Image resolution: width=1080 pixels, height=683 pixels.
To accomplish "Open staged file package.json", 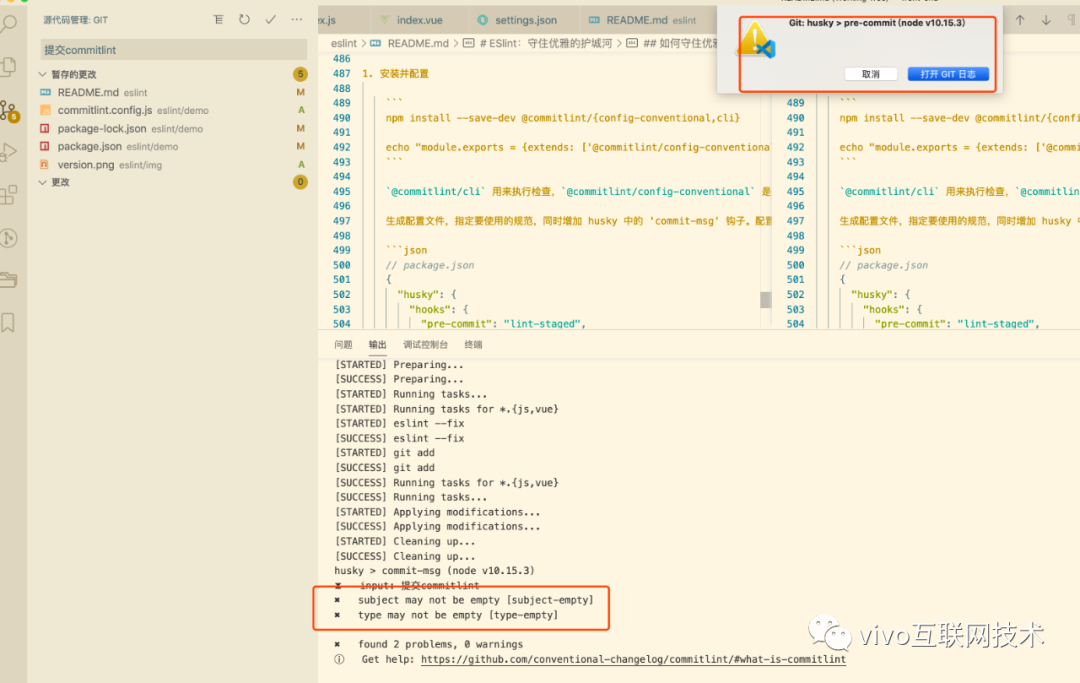I will click(172, 146).
